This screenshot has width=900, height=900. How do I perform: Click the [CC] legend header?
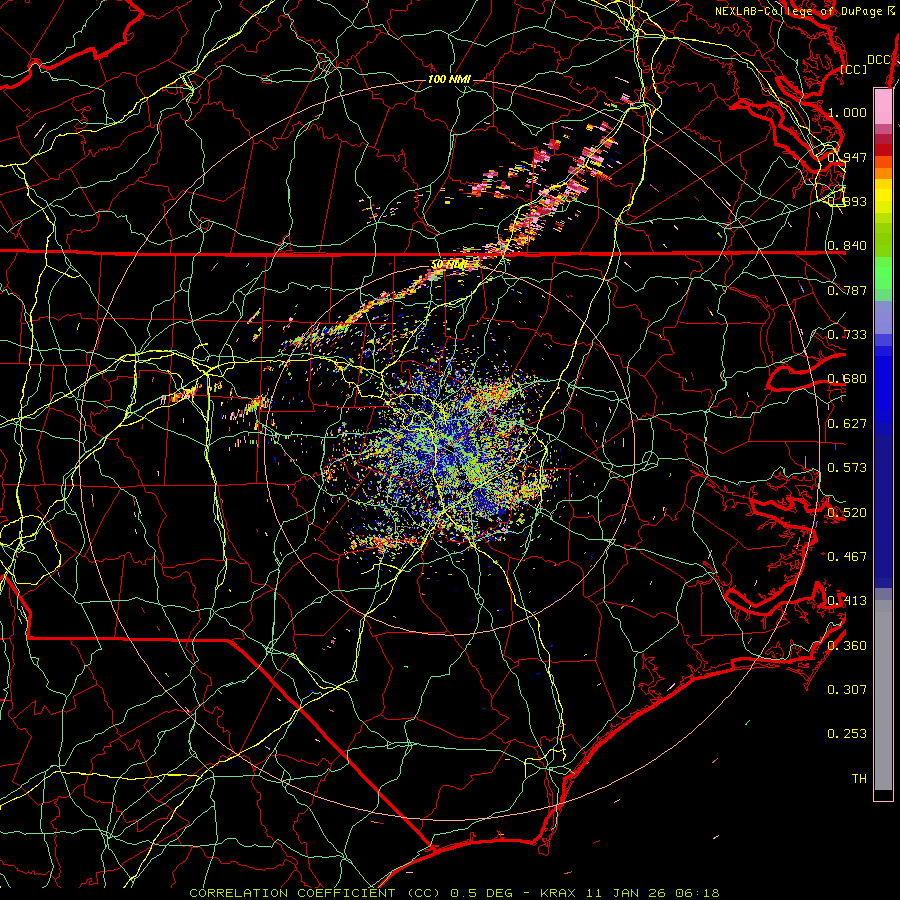[x=854, y=69]
